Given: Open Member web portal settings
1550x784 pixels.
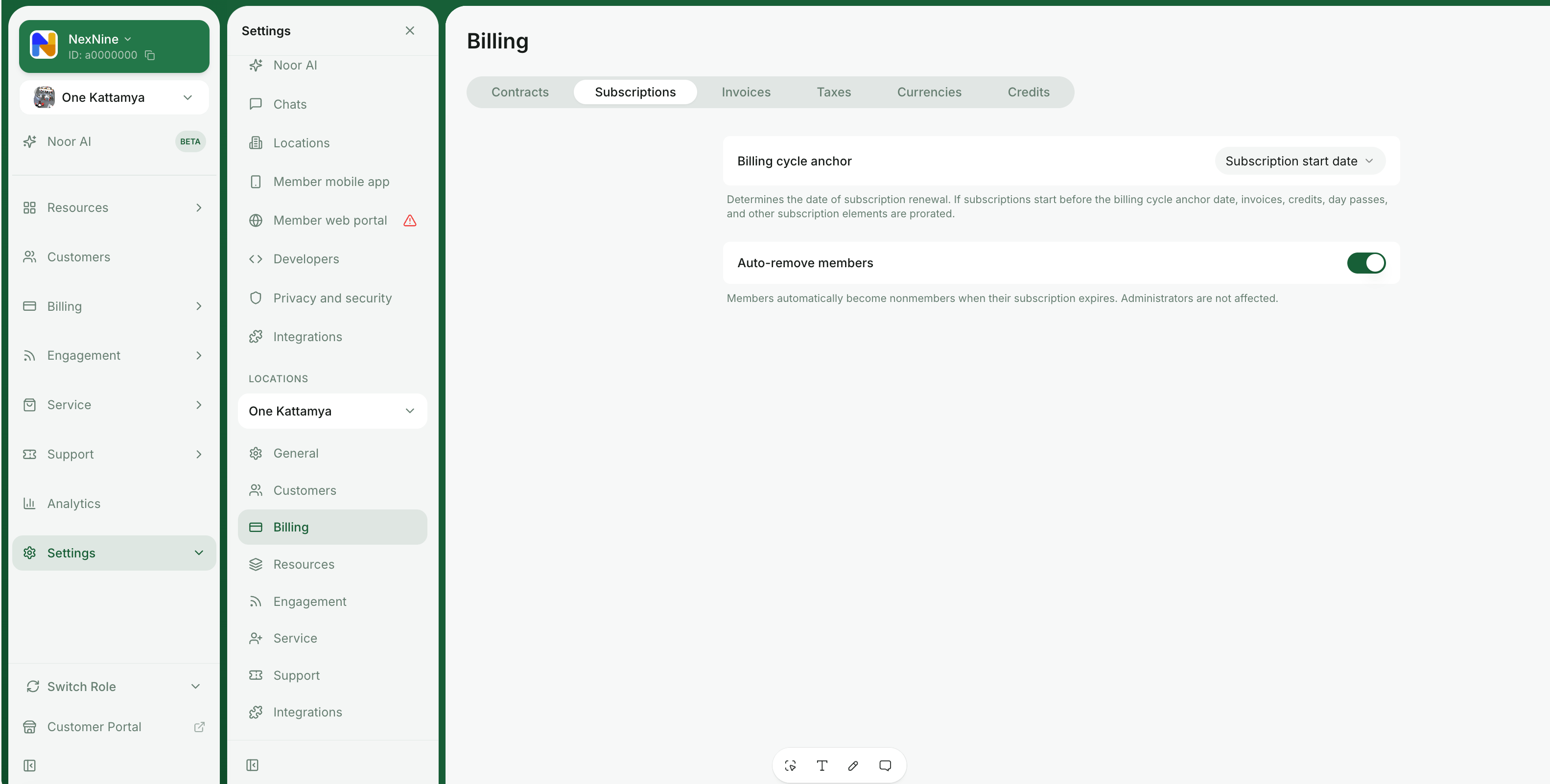Looking at the screenshot, I should point(332,220).
